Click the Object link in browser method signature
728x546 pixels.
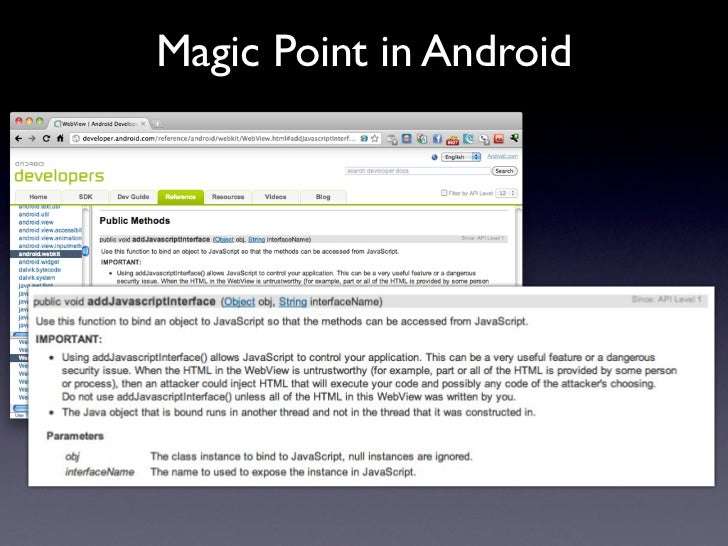(x=224, y=240)
